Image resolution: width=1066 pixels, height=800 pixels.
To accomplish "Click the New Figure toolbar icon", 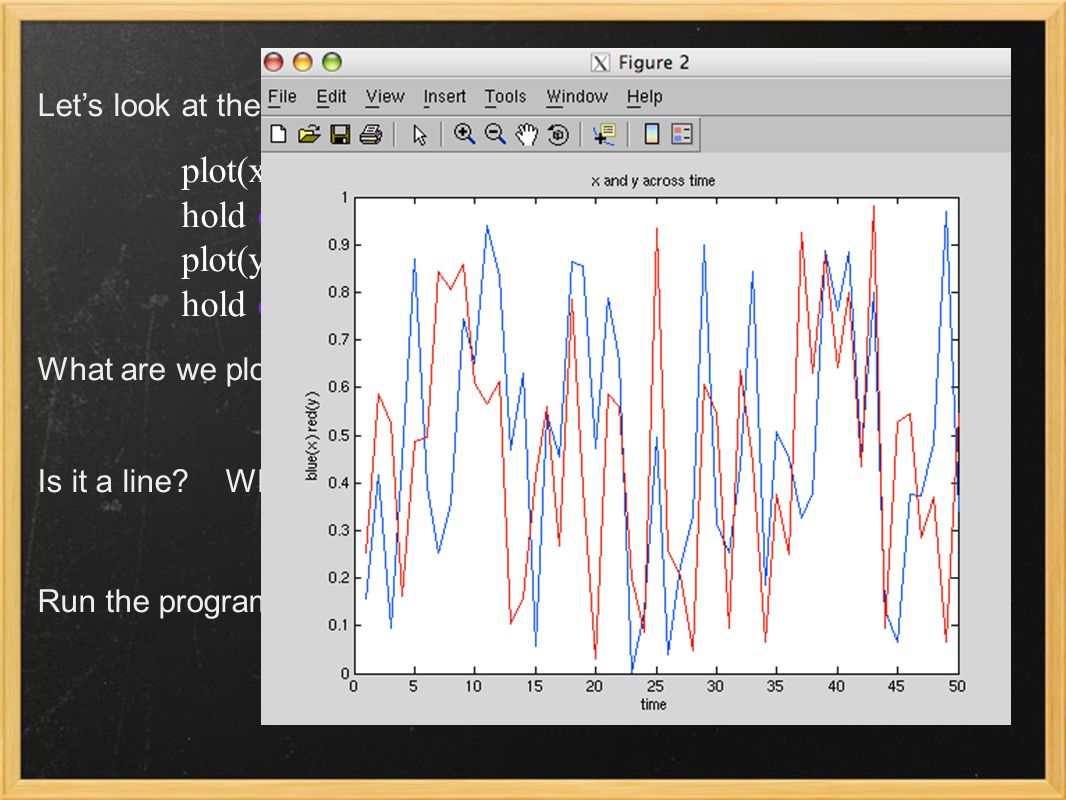I will click(x=278, y=134).
